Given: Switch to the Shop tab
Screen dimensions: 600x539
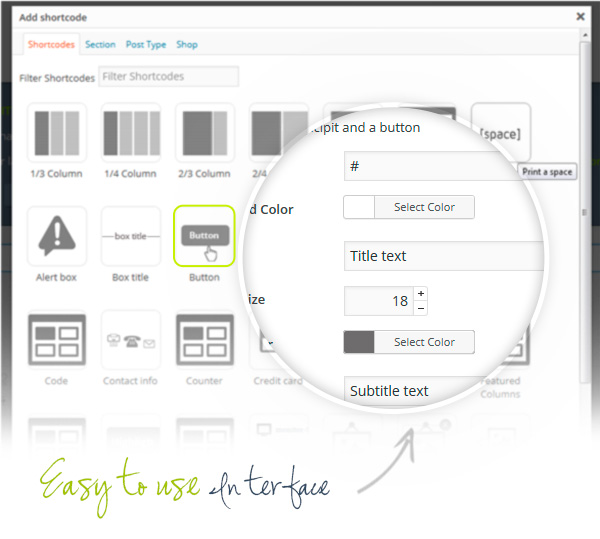Looking at the screenshot, I should coord(187,44).
